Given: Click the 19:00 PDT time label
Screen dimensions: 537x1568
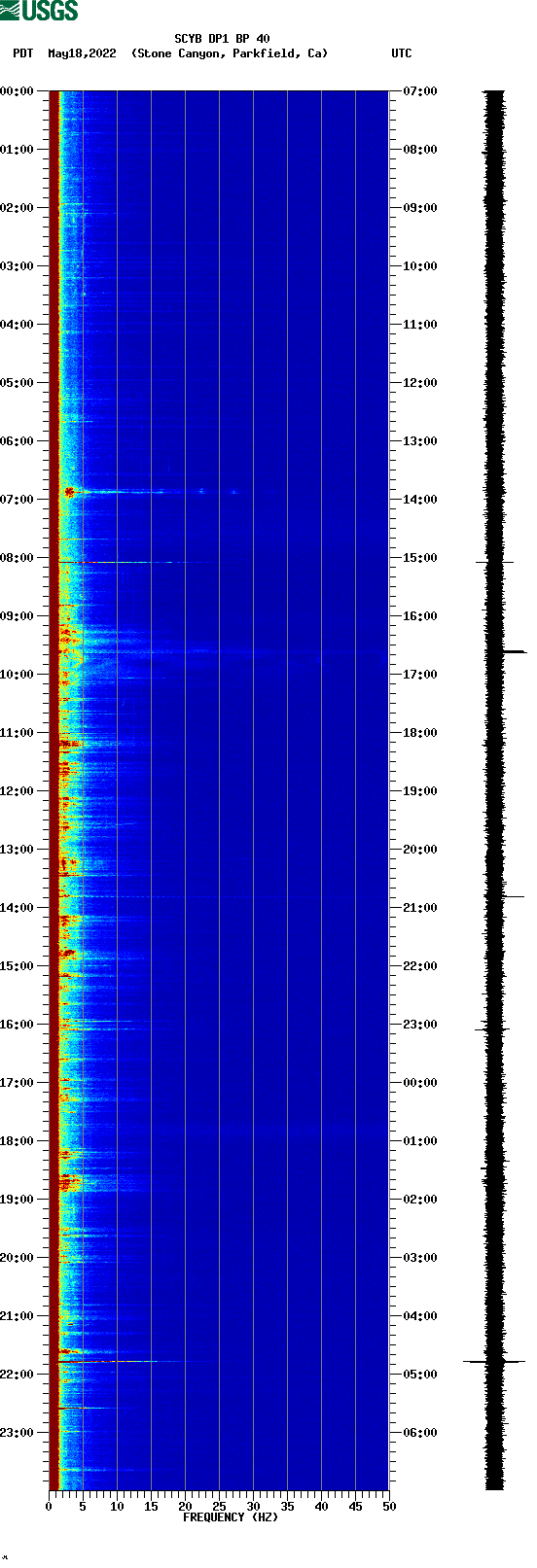Looking at the screenshot, I should (x=18, y=1200).
